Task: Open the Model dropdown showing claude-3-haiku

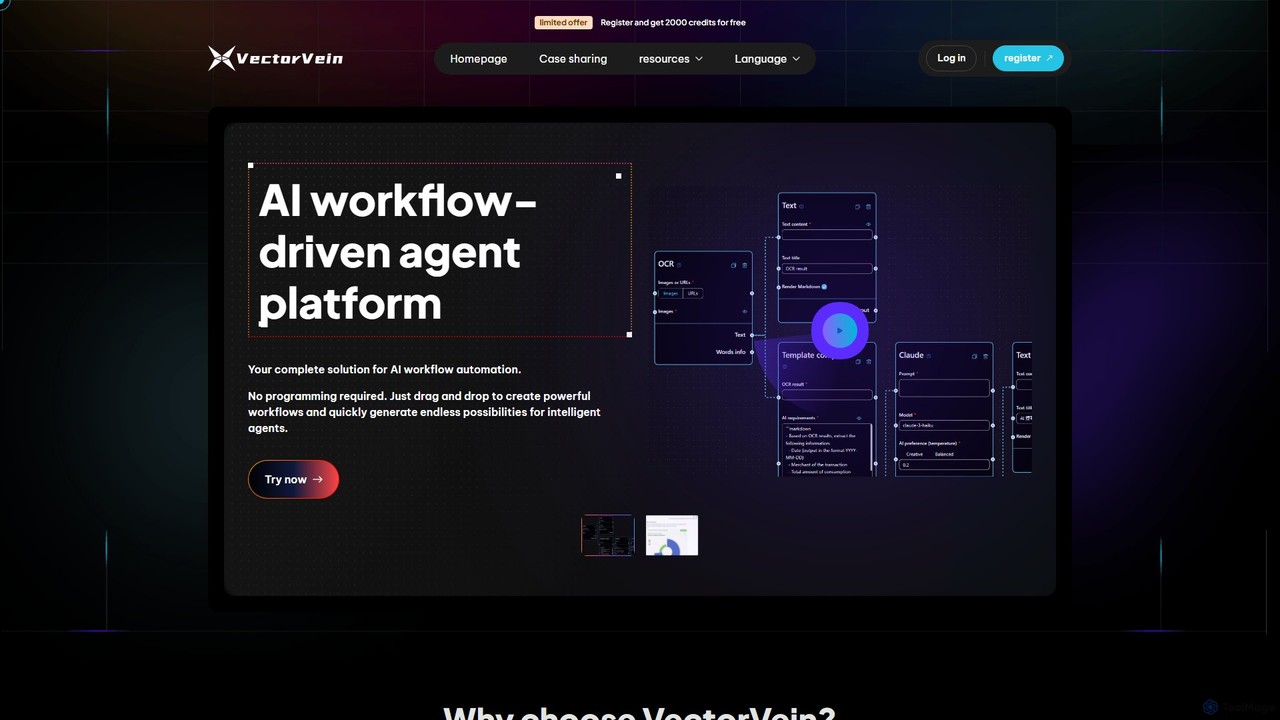Action: point(944,425)
